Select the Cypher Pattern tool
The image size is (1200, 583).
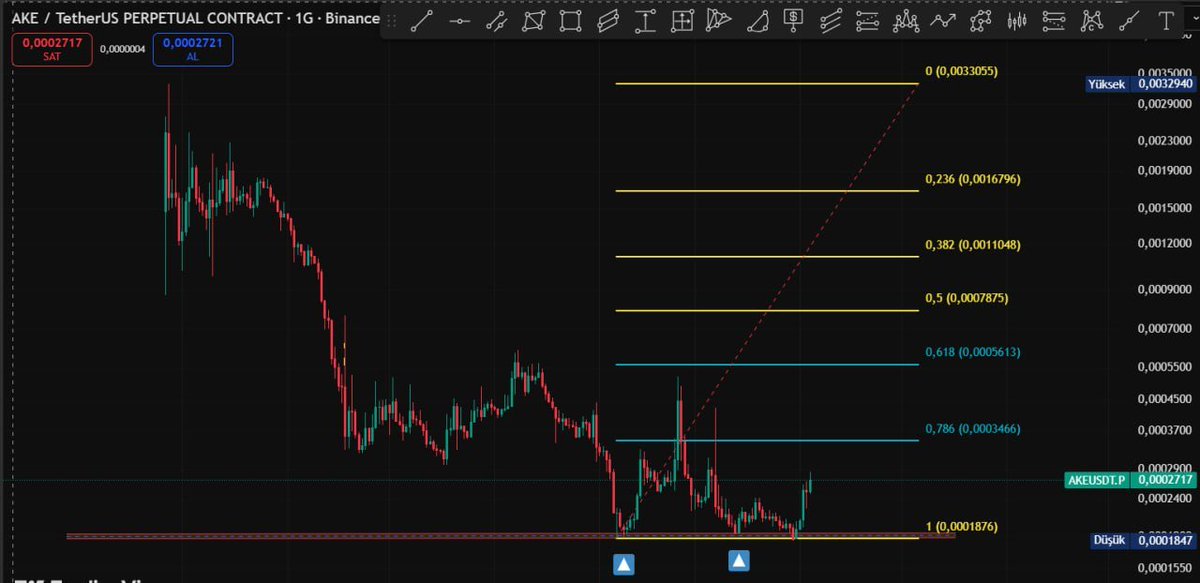tap(1092, 21)
